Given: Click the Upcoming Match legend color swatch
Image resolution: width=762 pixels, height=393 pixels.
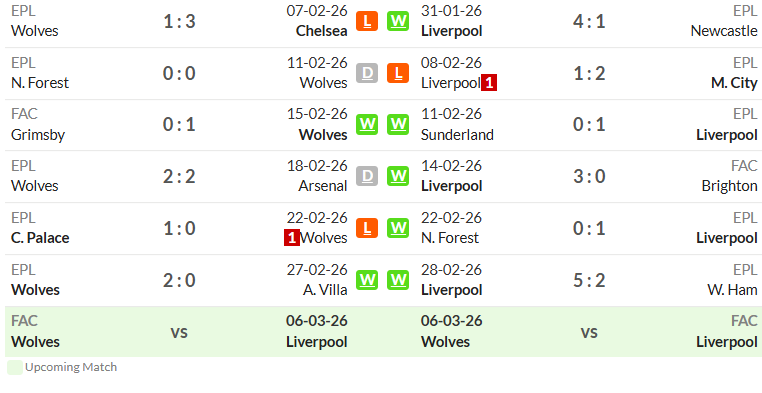Looking at the screenshot, I should (15, 367).
